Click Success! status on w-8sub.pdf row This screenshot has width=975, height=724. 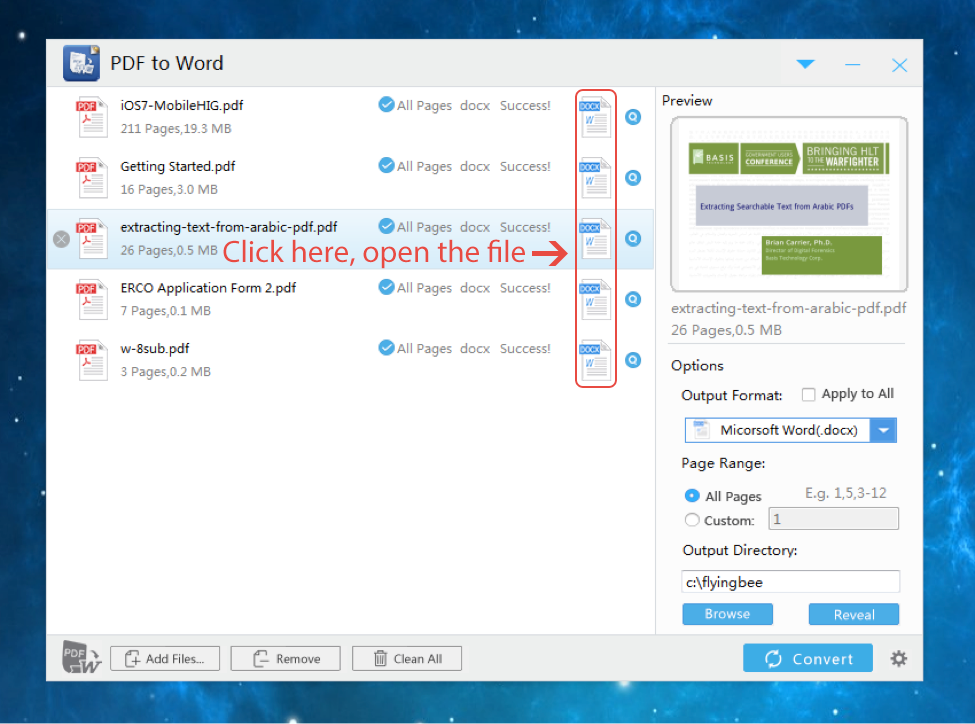(525, 349)
